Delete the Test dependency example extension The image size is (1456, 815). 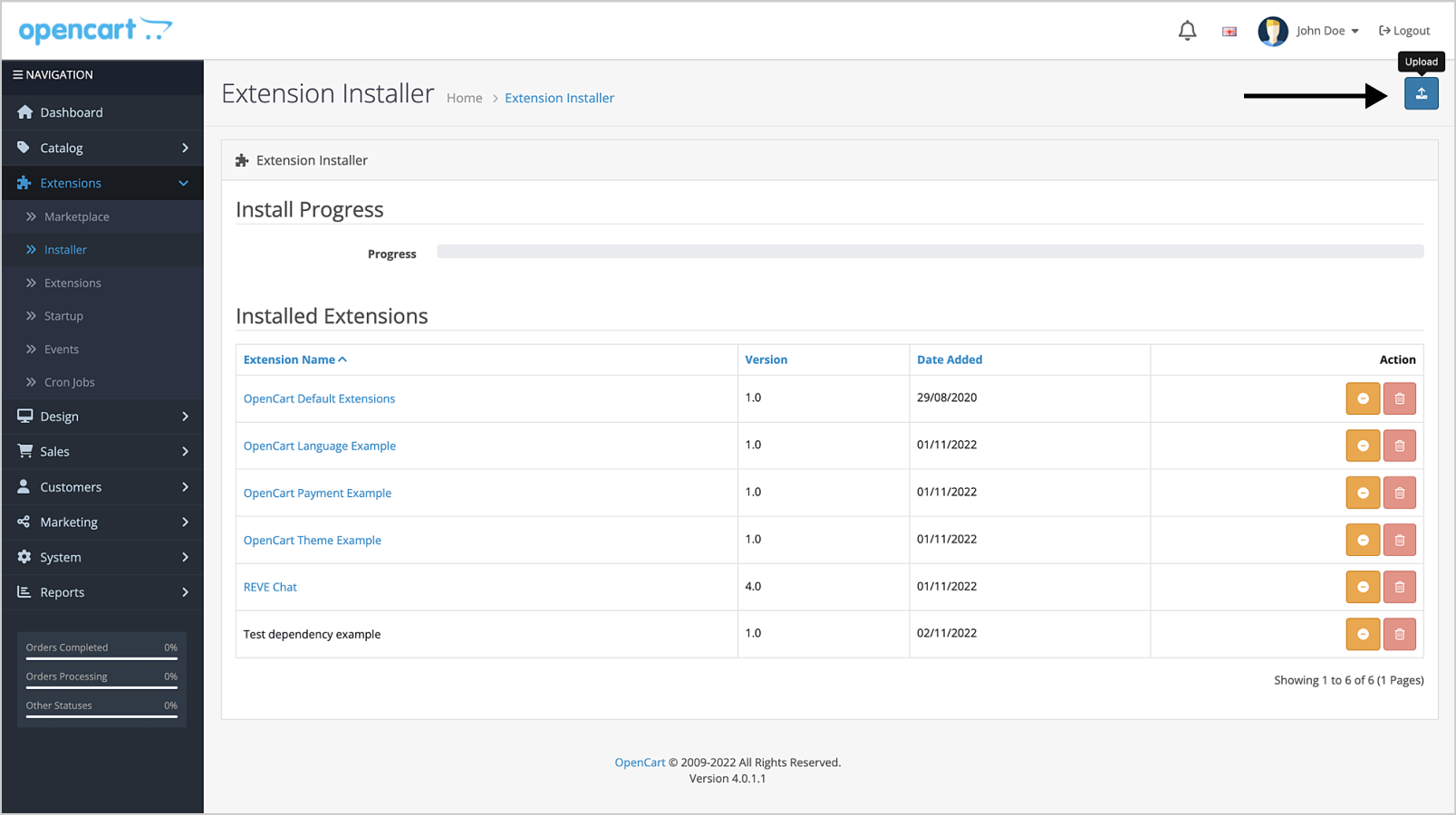coord(1399,634)
